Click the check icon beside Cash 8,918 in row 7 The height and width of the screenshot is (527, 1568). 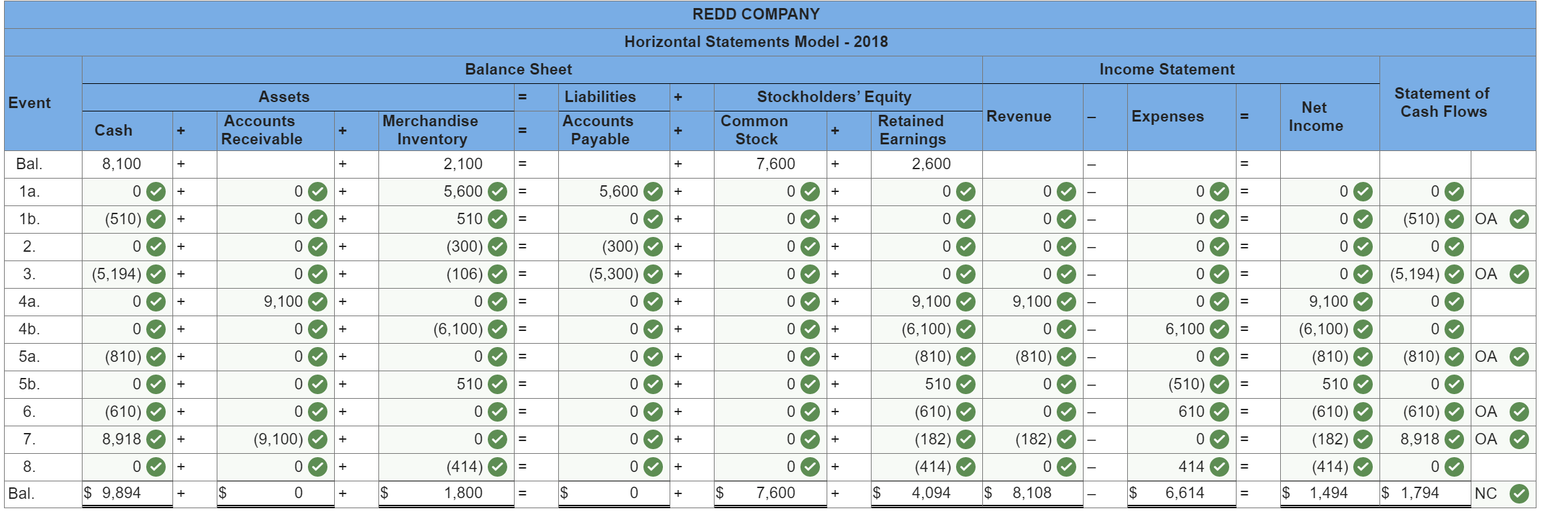[156, 439]
